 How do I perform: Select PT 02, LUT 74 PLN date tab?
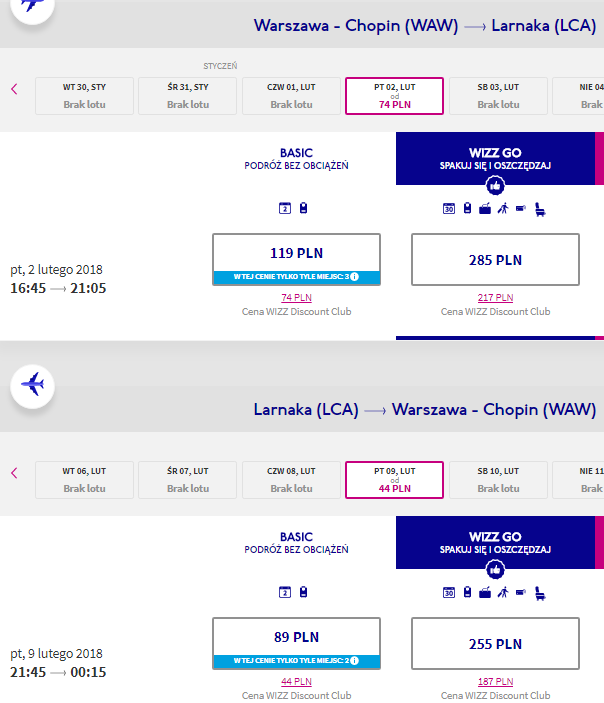[394, 96]
